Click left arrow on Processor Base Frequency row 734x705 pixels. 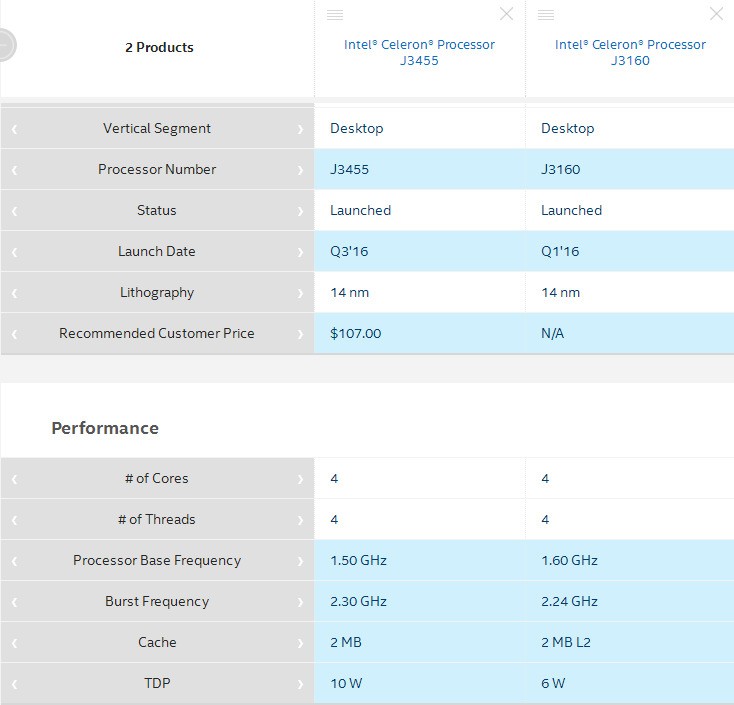coord(15,561)
